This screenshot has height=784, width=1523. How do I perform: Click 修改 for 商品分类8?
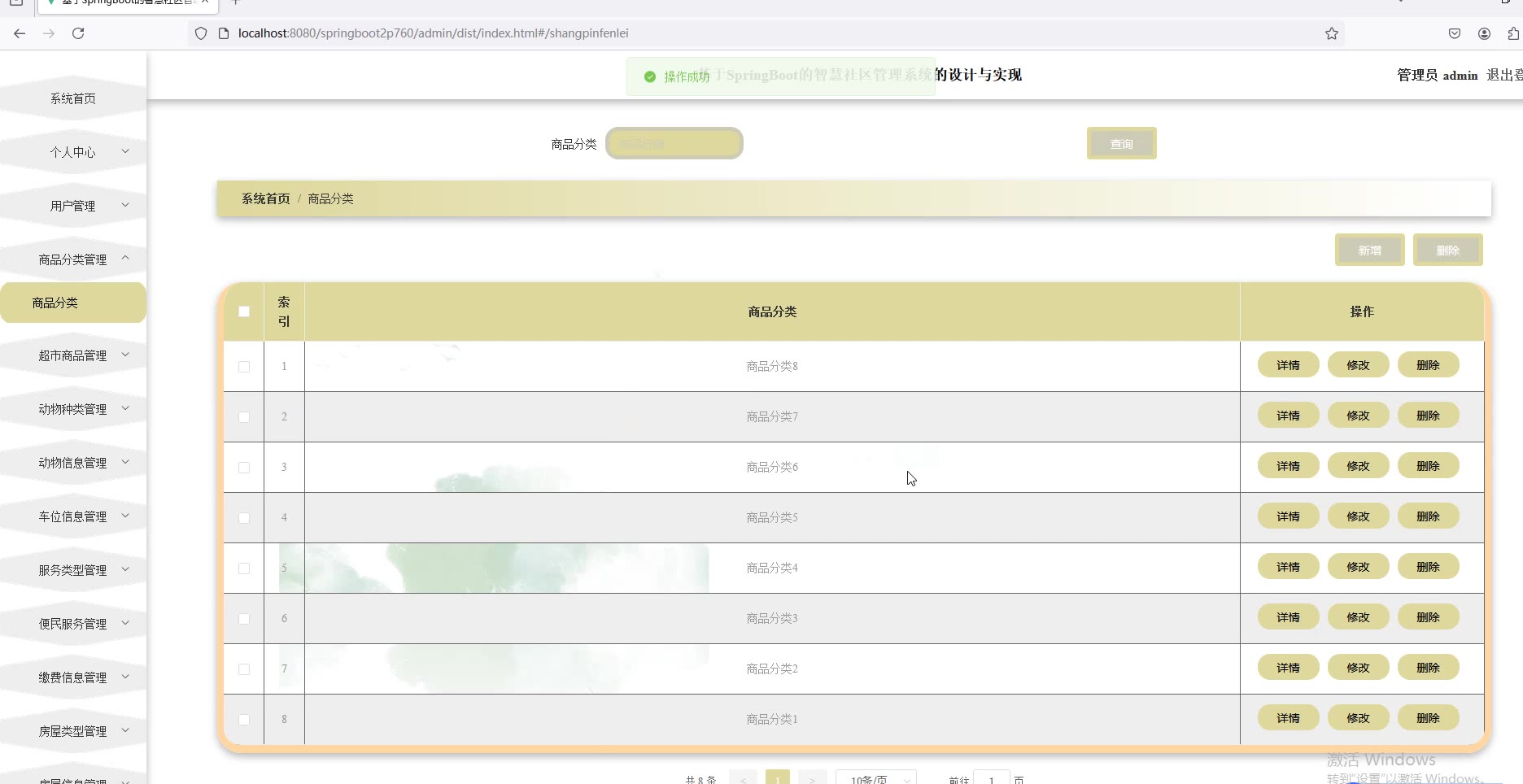(x=1358, y=365)
